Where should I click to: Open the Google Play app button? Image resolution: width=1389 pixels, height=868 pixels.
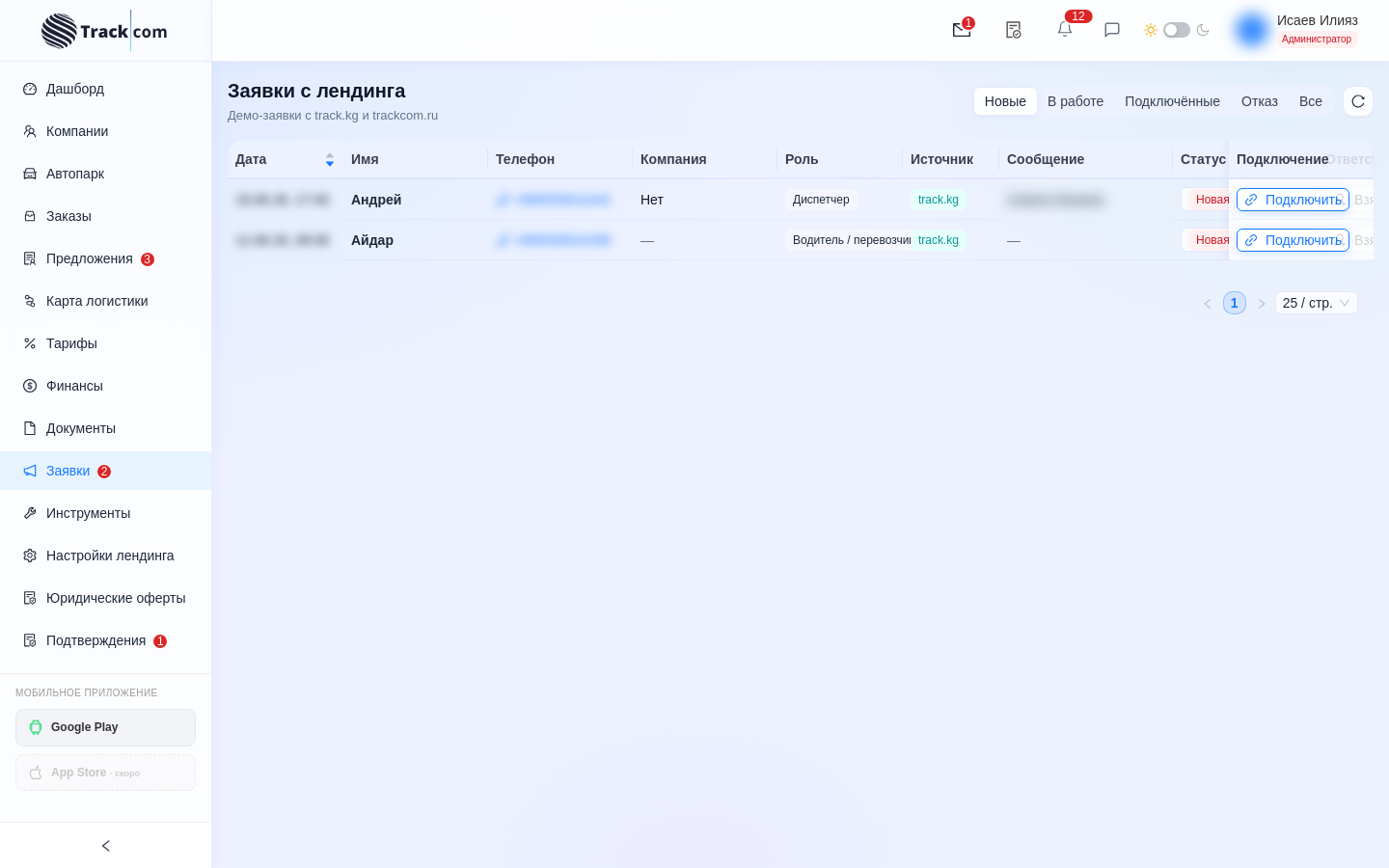105,727
